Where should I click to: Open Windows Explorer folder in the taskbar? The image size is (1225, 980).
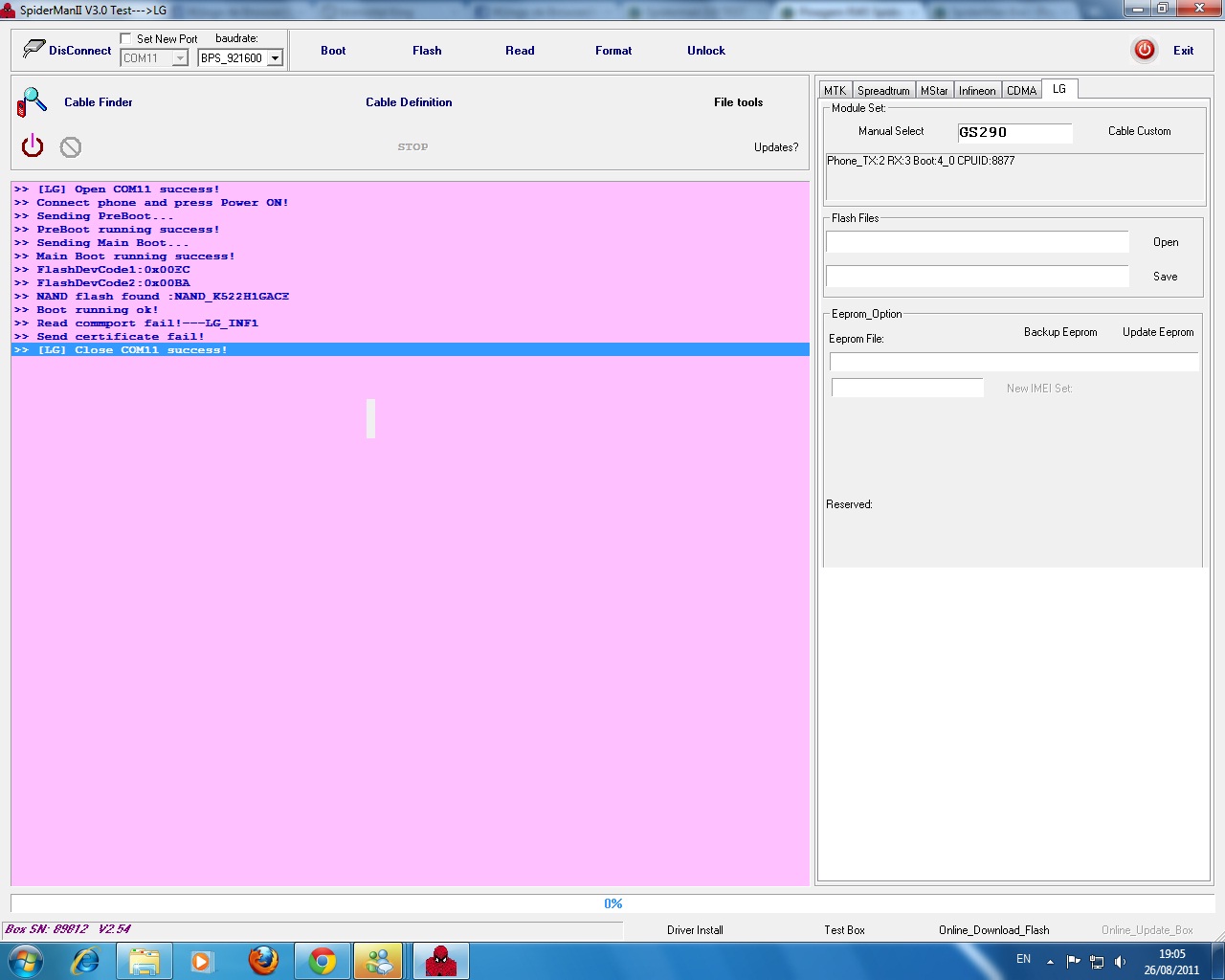click(145, 961)
